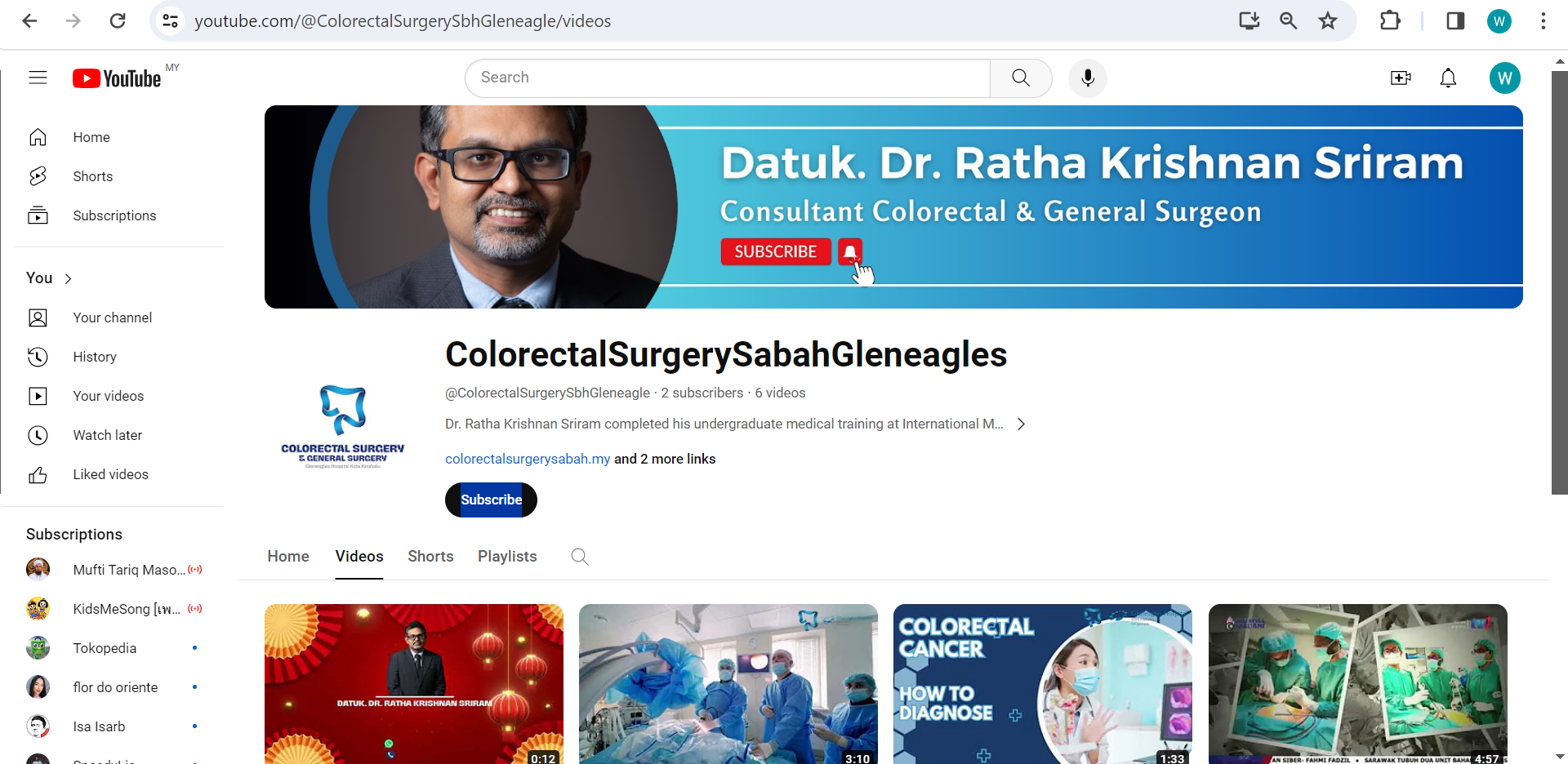Reload the page

(118, 20)
